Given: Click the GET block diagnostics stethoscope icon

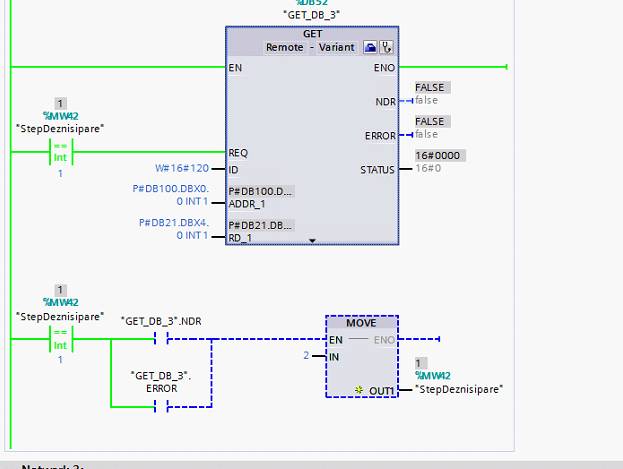Looking at the screenshot, I should (x=386, y=47).
